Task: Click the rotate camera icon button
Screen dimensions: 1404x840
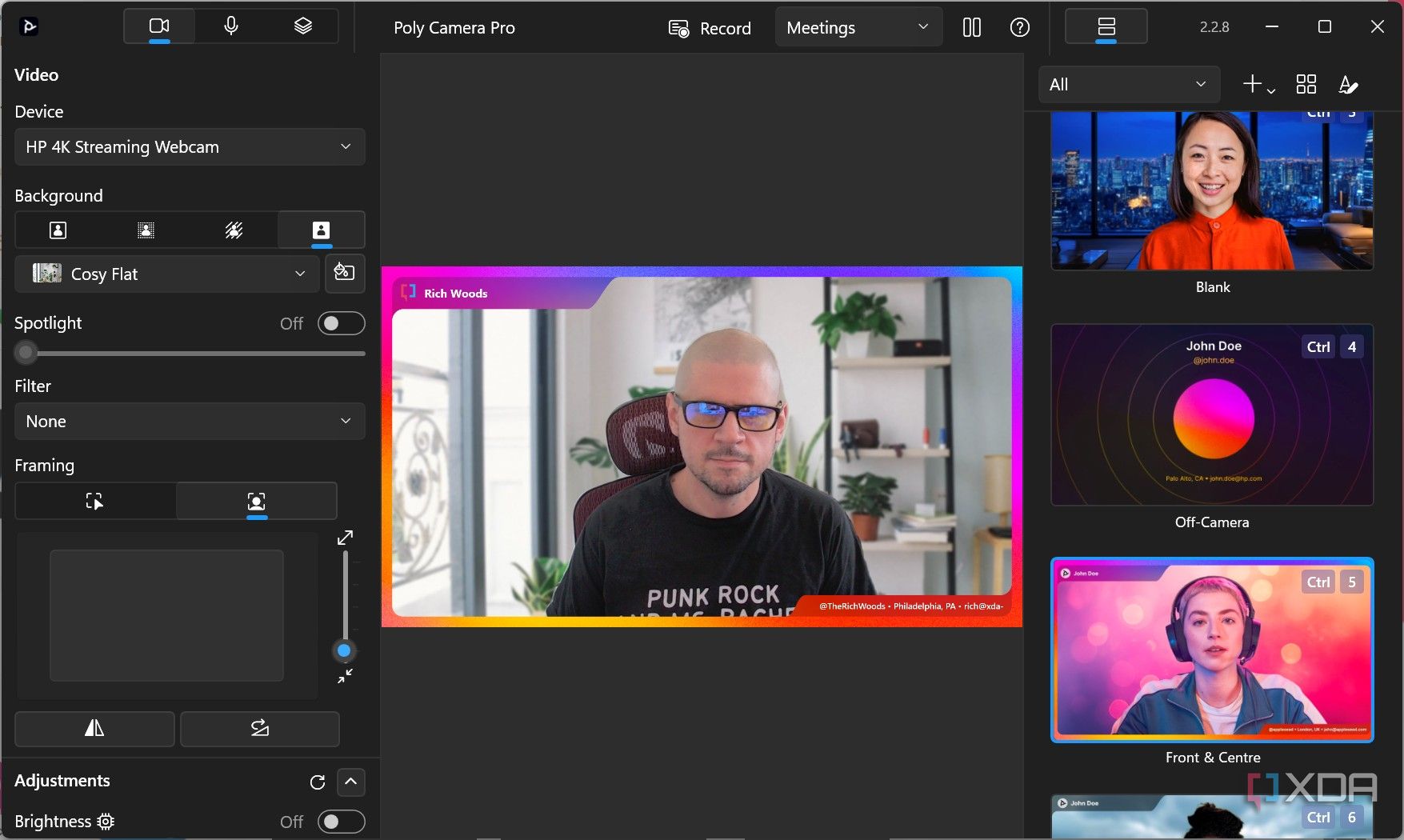Action: pos(259,728)
